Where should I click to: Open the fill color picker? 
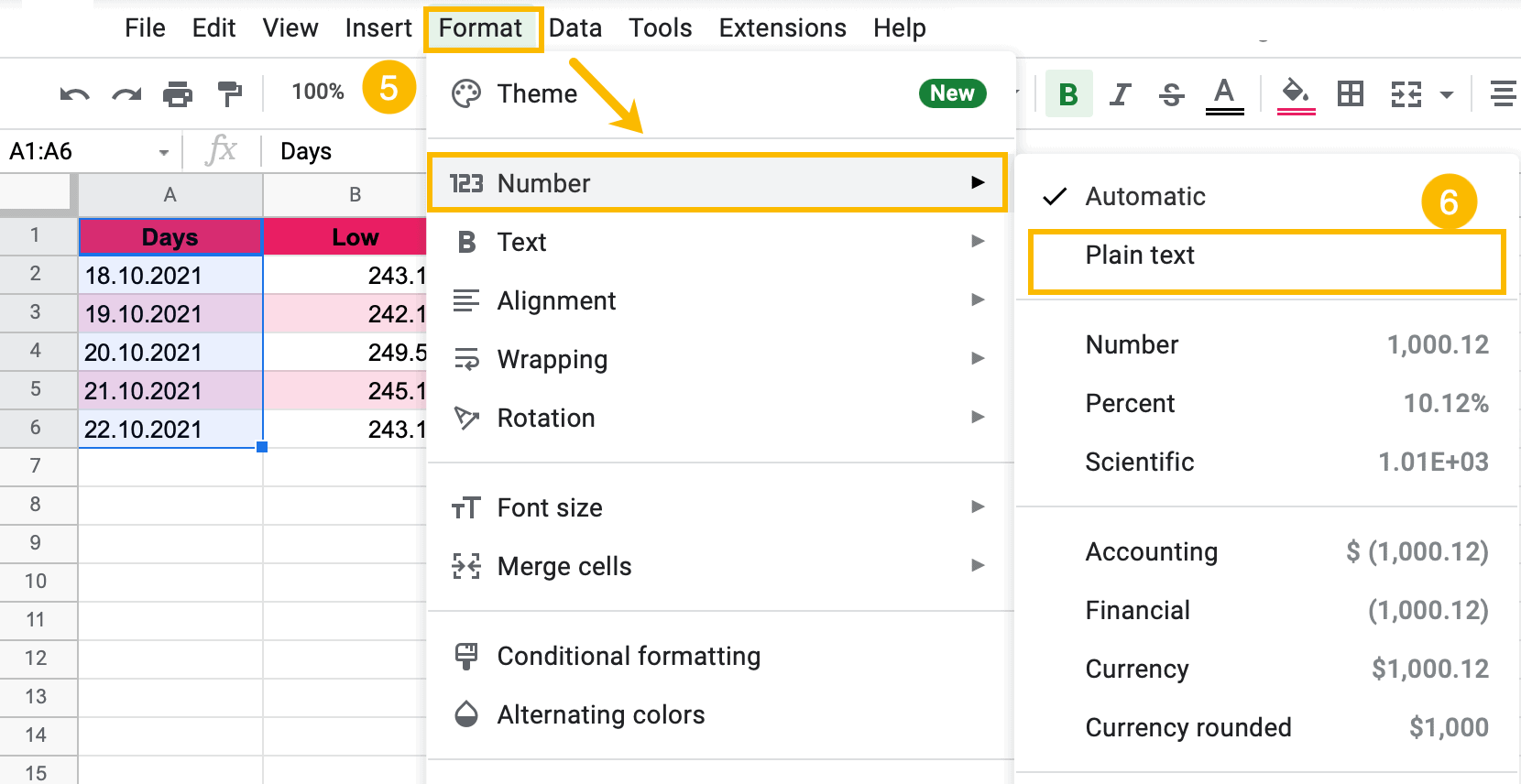1296,95
